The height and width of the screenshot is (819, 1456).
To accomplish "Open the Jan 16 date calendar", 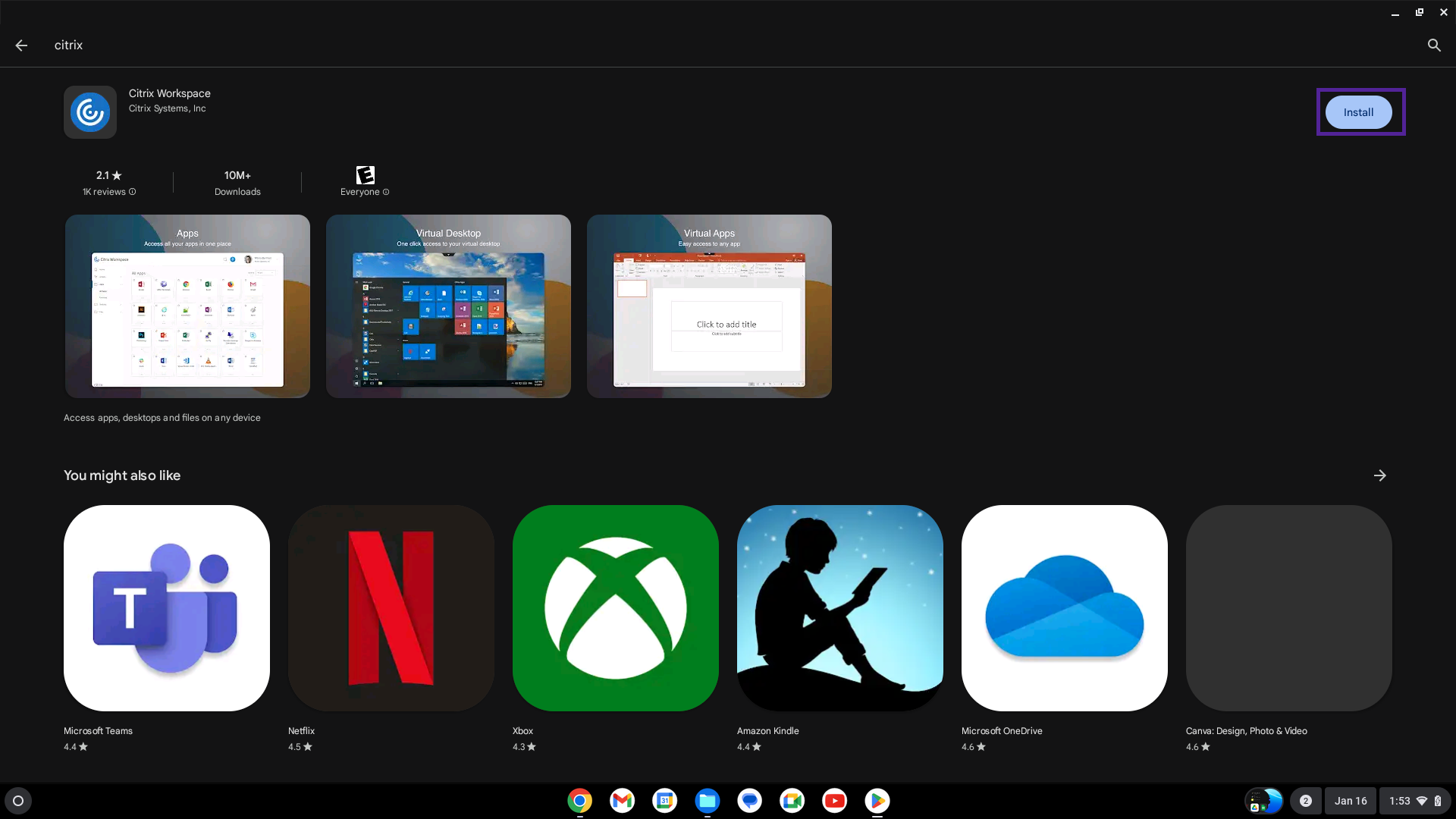I will (x=1351, y=801).
